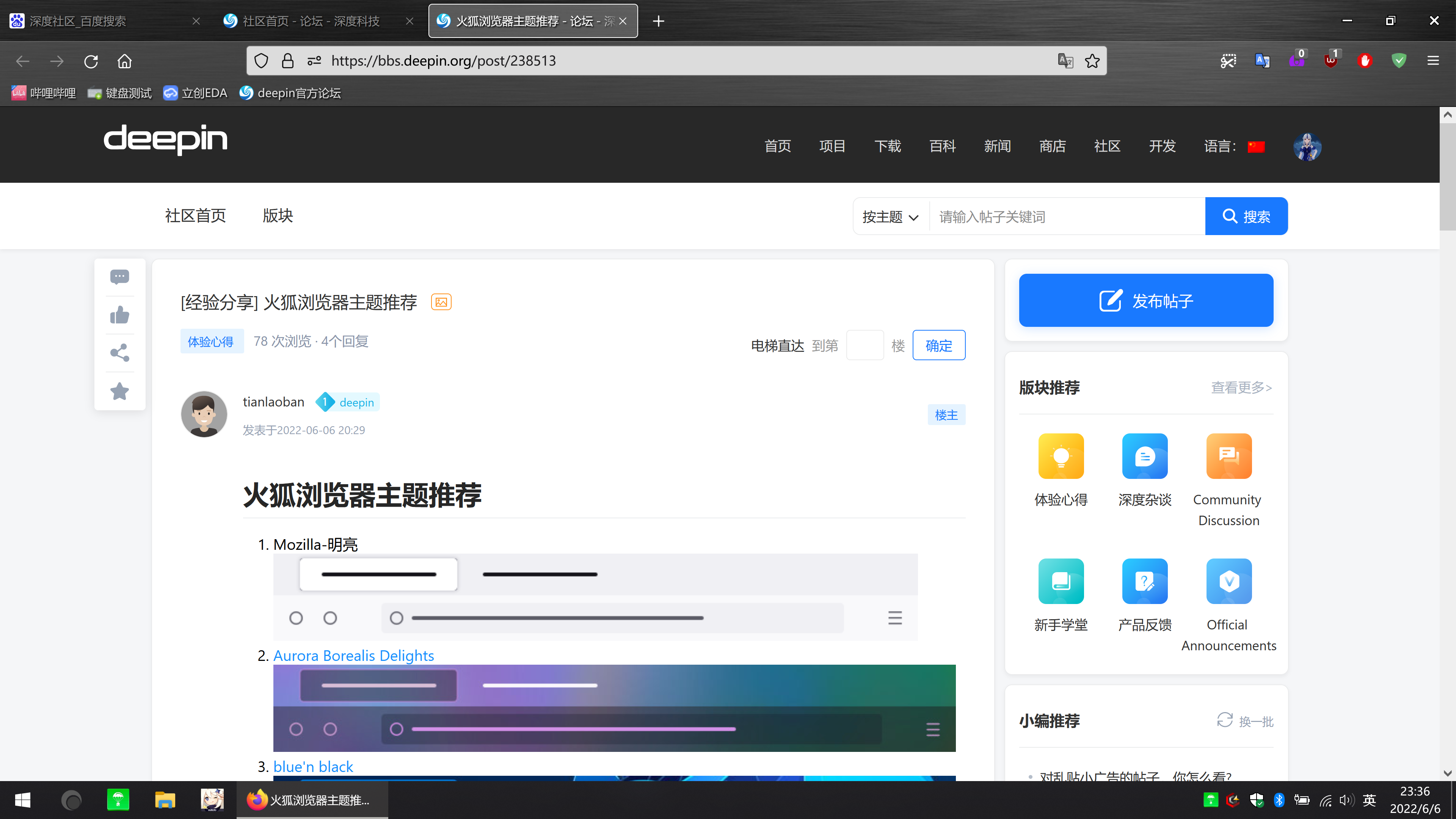Click the screenshot scissors extension icon
The width and height of the screenshot is (1456, 819).
coord(1228,61)
